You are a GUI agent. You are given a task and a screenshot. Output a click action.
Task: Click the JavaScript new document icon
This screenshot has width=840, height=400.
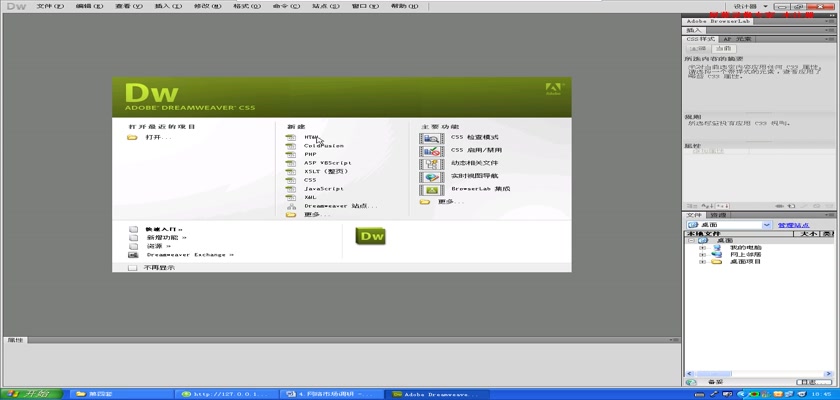pos(291,188)
